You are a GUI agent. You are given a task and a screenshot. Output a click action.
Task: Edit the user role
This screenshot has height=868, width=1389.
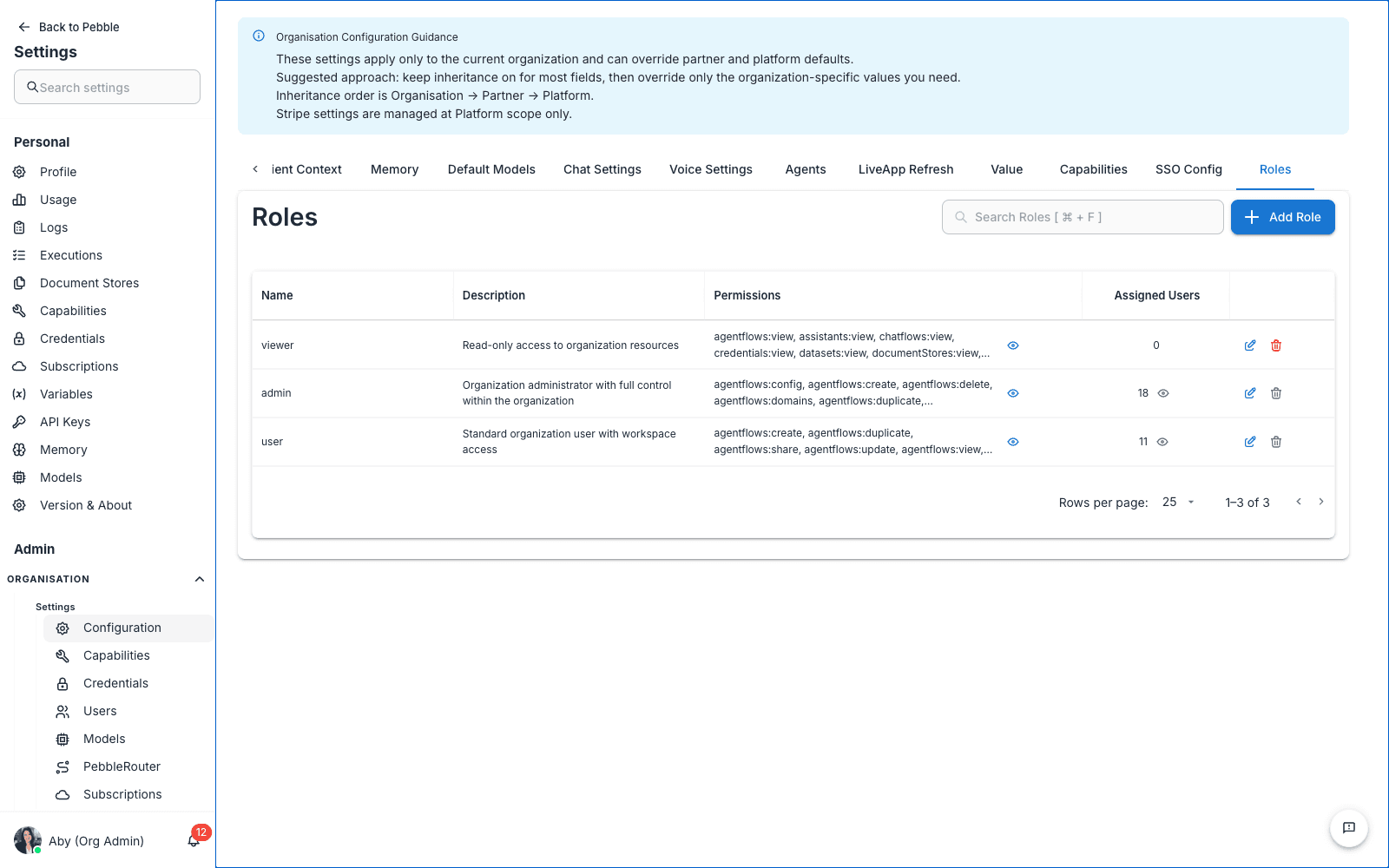tap(1250, 442)
